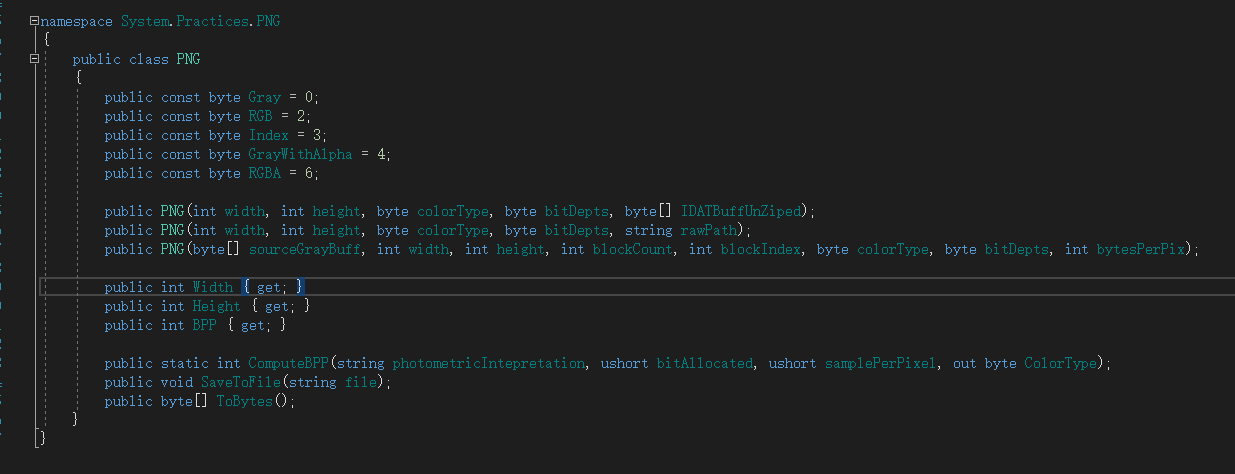The image size is (1235, 474).
Task: Click the rawPath parameter in second constructor
Action: tap(708, 230)
